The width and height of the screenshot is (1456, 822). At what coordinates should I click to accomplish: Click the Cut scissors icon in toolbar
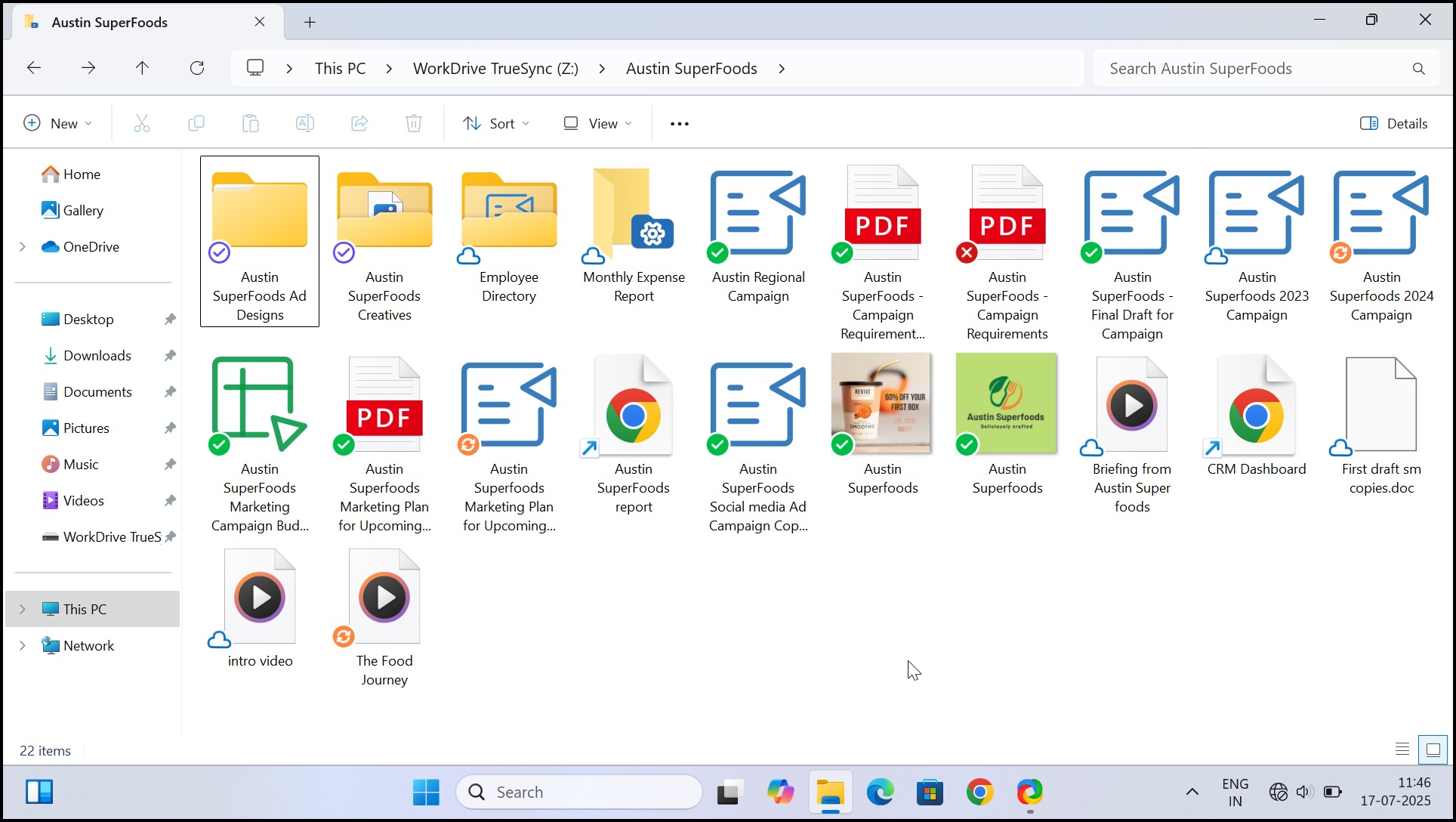(x=141, y=123)
